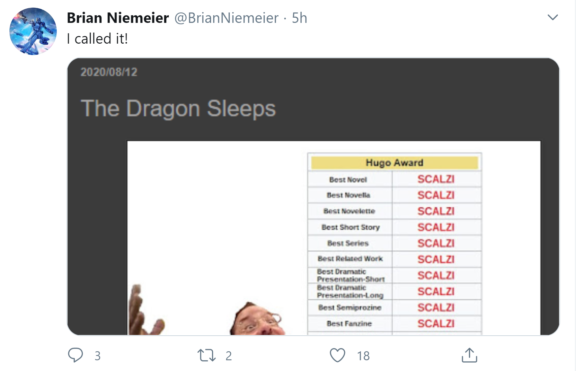The width and height of the screenshot is (584, 371).
Task: Open the Brian Niemeier display name
Action: point(118,18)
